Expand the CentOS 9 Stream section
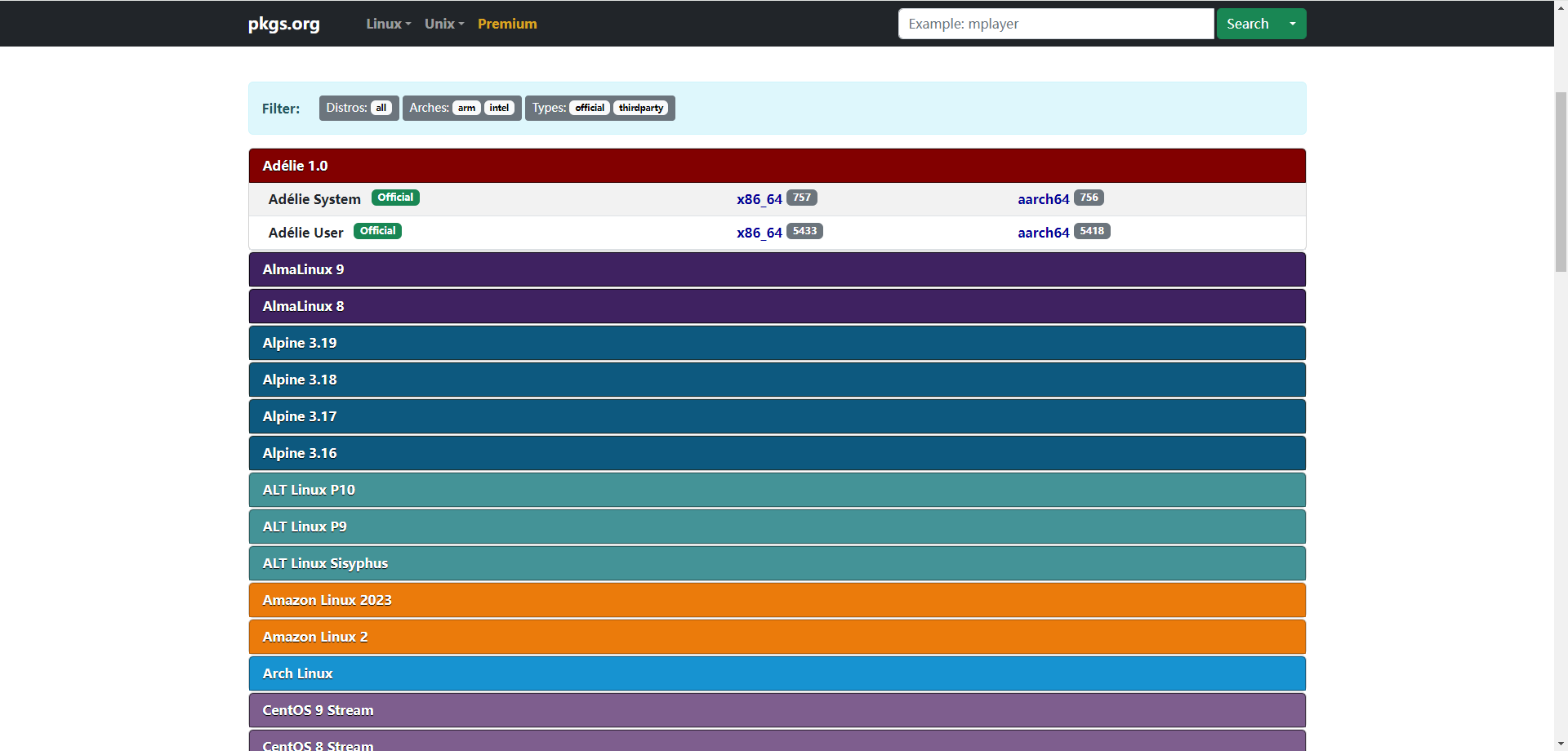The image size is (1568, 751). pyautogui.click(x=777, y=710)
